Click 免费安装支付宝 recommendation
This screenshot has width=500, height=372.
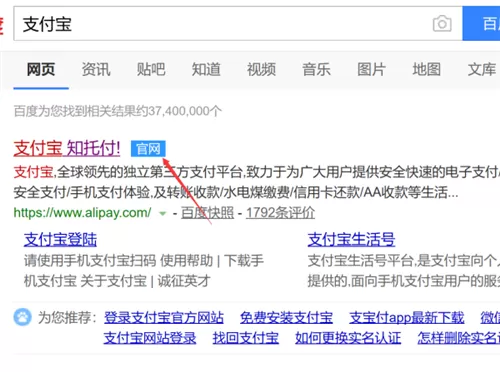[286, 317]
